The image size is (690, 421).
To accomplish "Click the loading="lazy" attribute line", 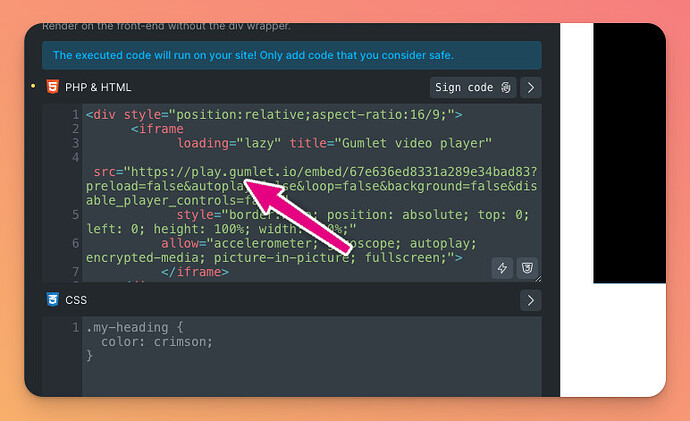I will pyautogui.click(x=334, y=143).
